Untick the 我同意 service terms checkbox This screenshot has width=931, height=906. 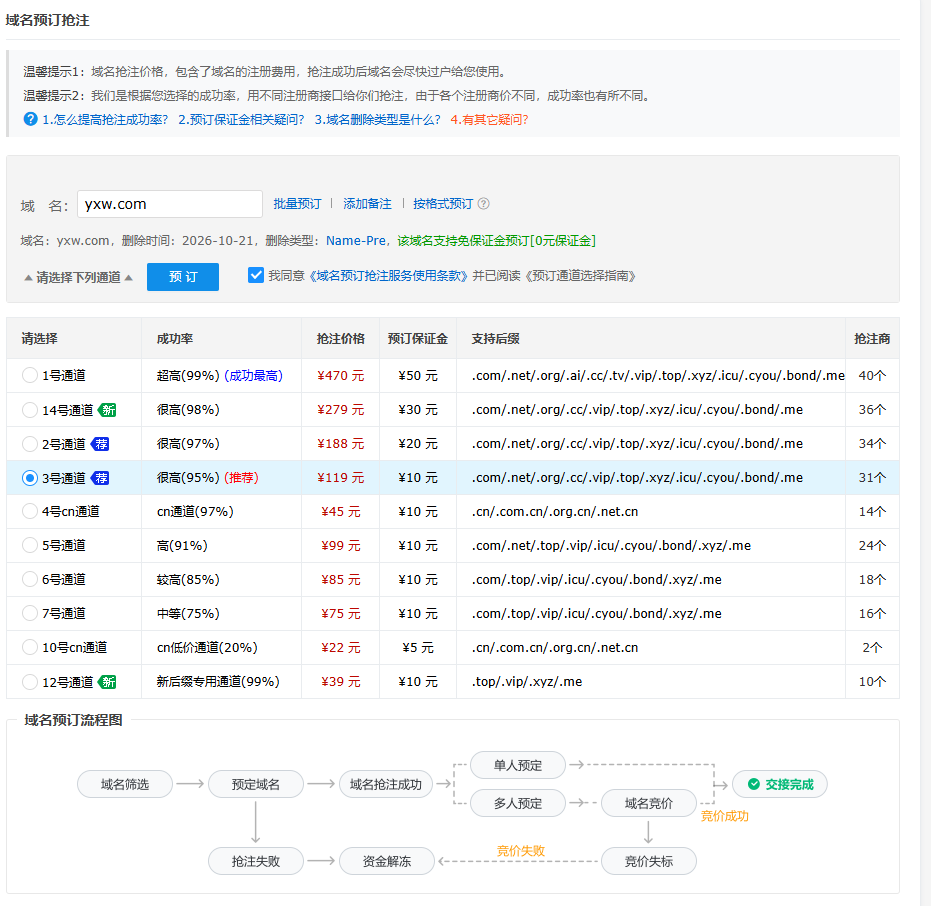click(x=256, y=275)
